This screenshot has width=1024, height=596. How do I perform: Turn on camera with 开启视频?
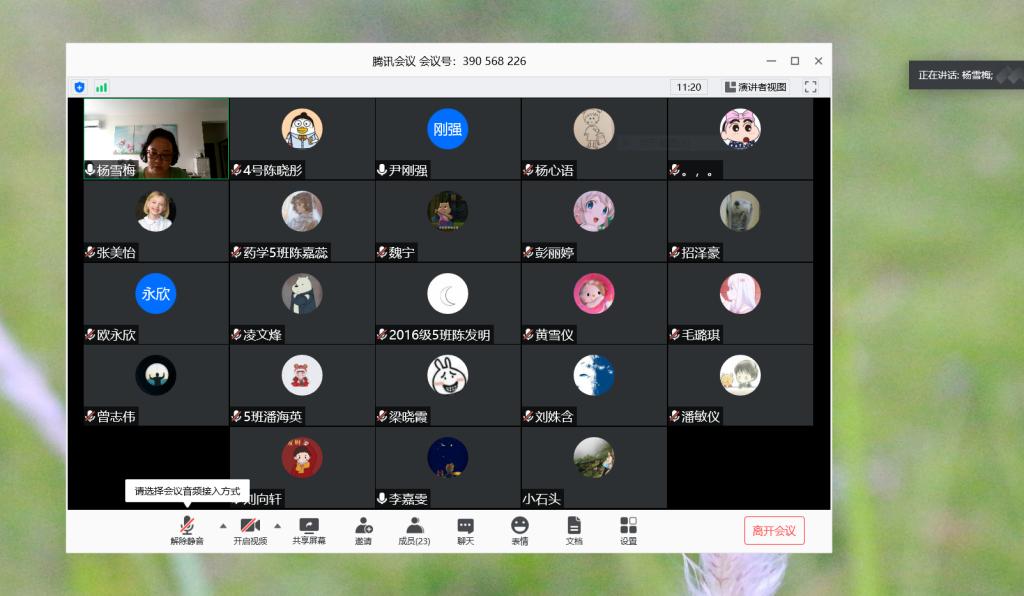[250, 530]
